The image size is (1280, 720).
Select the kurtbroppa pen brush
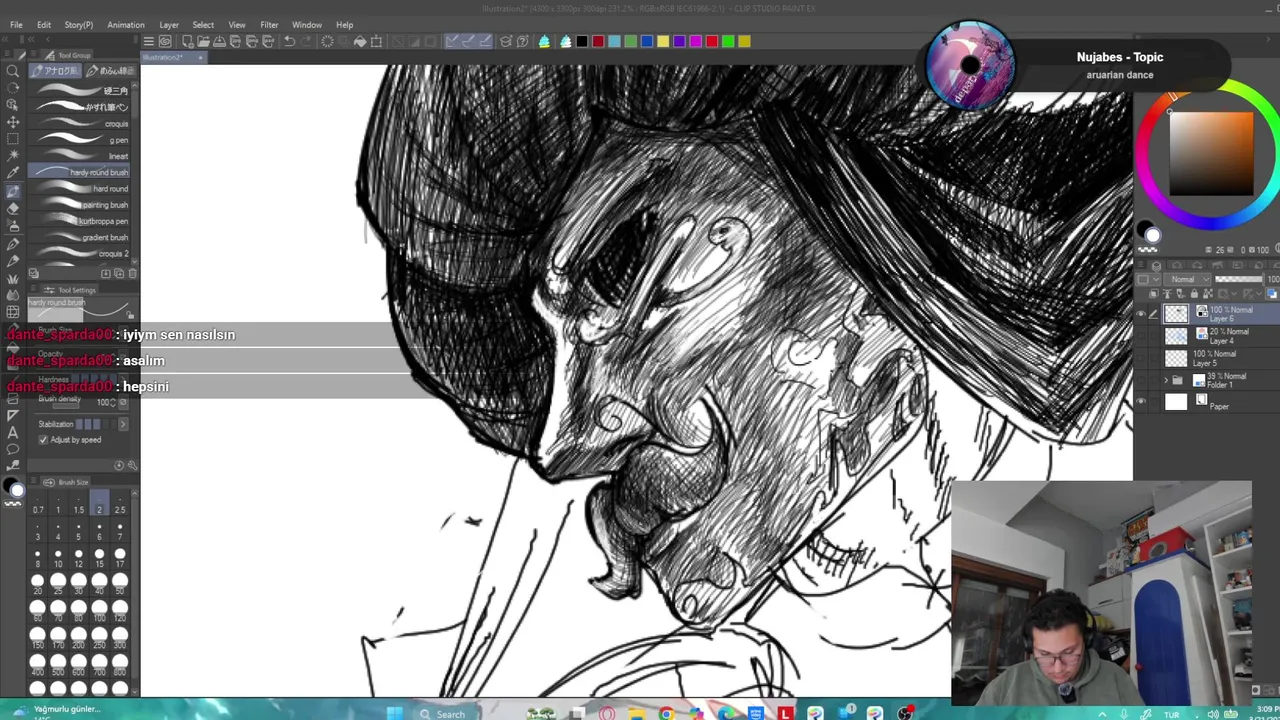[x=80, y=221]
